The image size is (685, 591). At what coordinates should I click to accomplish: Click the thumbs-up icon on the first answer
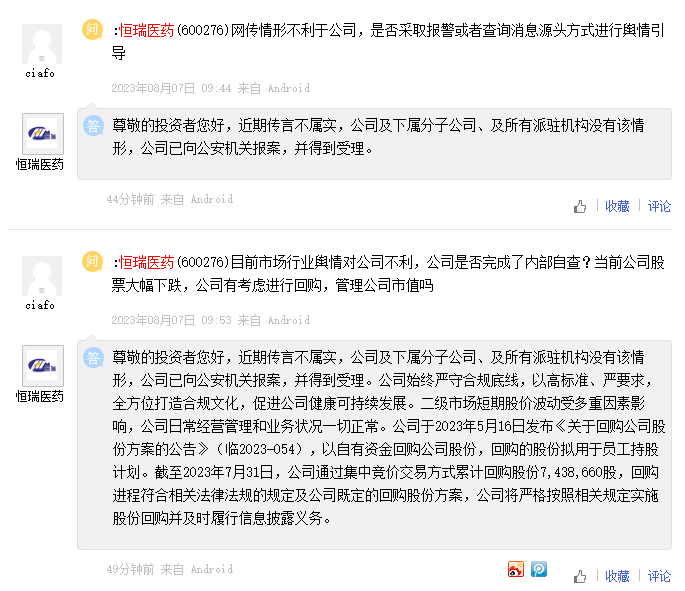coord(580,207)
